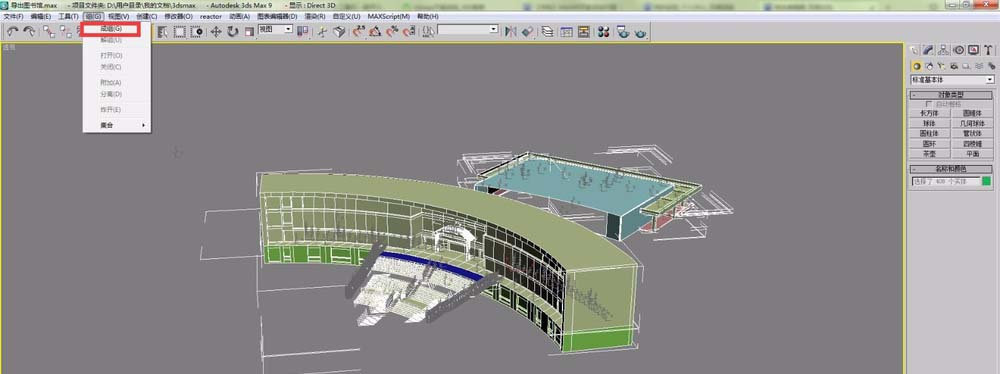Select the Helpers category icon
The height and width of the screenshot is (374, 1000).
tap(966, 66)
